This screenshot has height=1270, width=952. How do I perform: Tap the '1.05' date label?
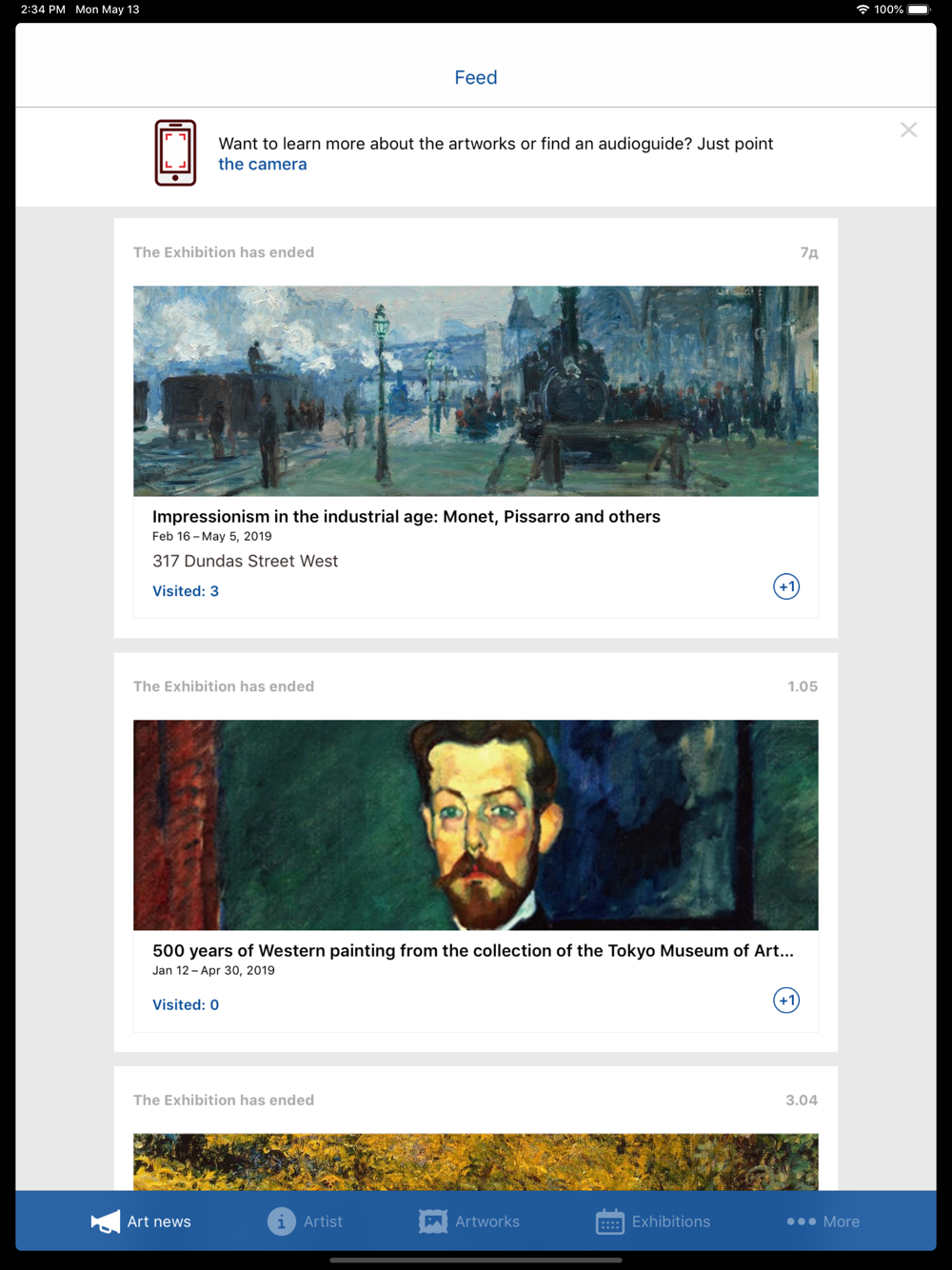point(803,686)
